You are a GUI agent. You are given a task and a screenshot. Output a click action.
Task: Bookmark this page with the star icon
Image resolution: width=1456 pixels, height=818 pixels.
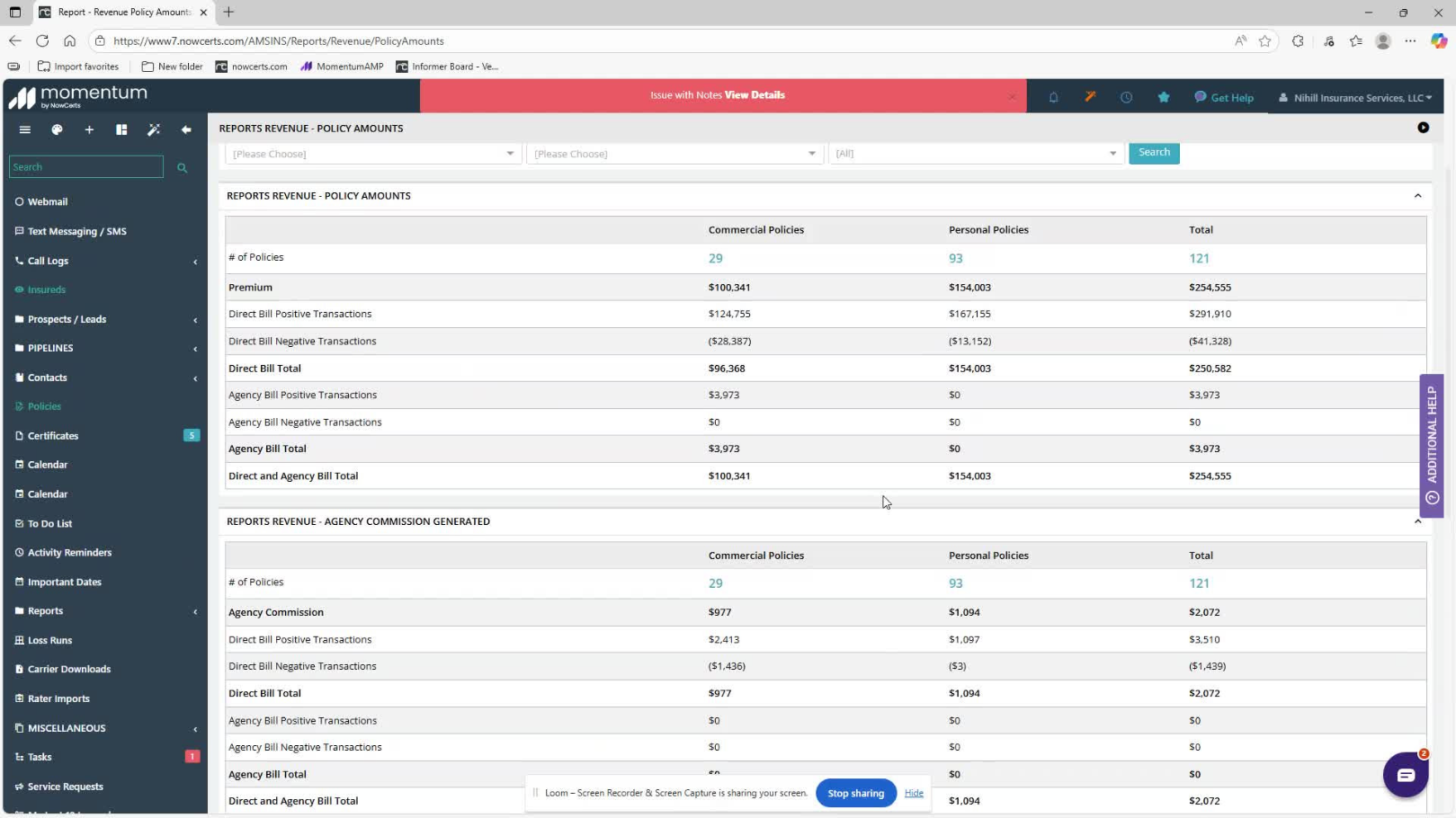click(1265, 40)
